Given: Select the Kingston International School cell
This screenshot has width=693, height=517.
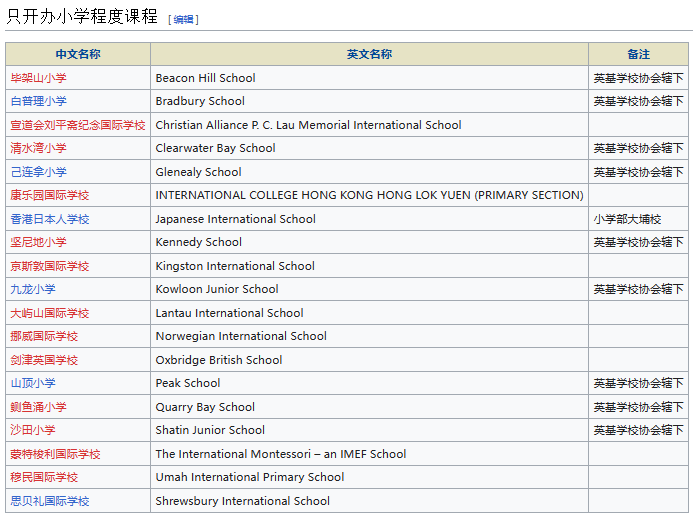Looking at the screenshot, I should coord(369,266).
